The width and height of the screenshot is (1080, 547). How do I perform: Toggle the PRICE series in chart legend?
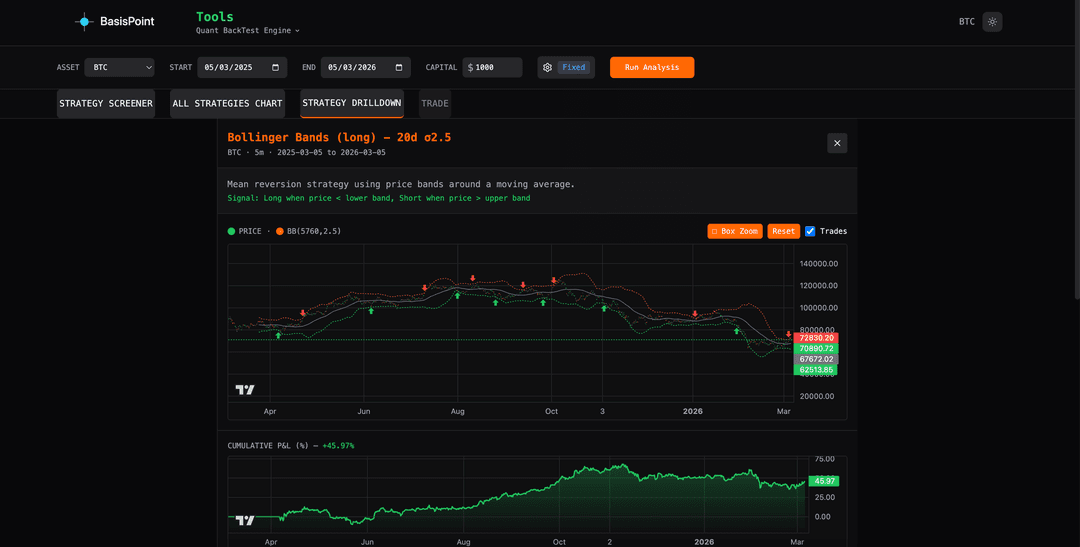(x=244, y=231)
